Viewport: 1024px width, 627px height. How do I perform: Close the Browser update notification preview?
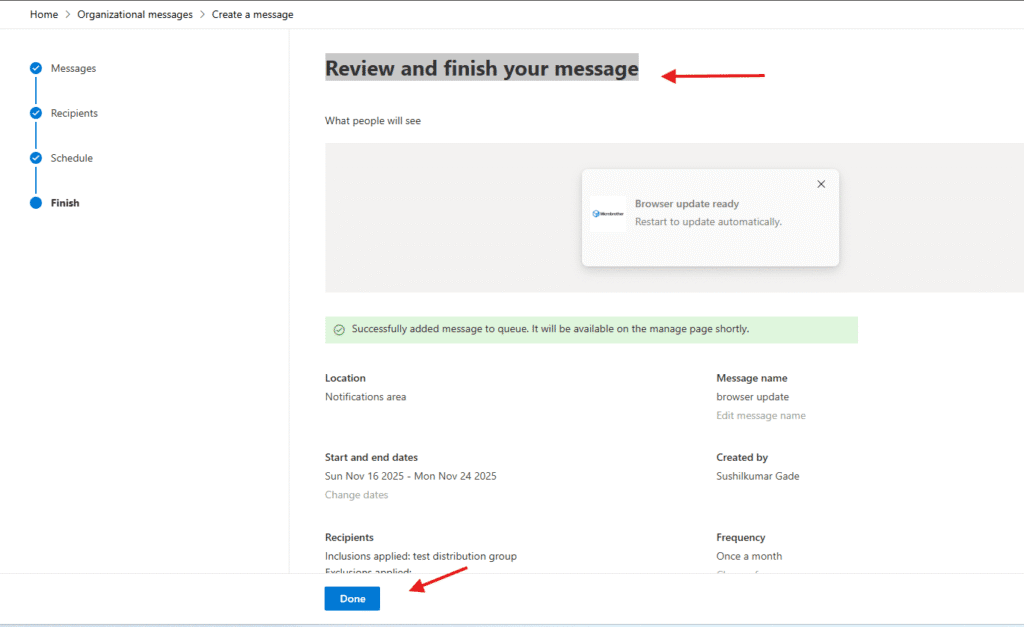[821, 184]
